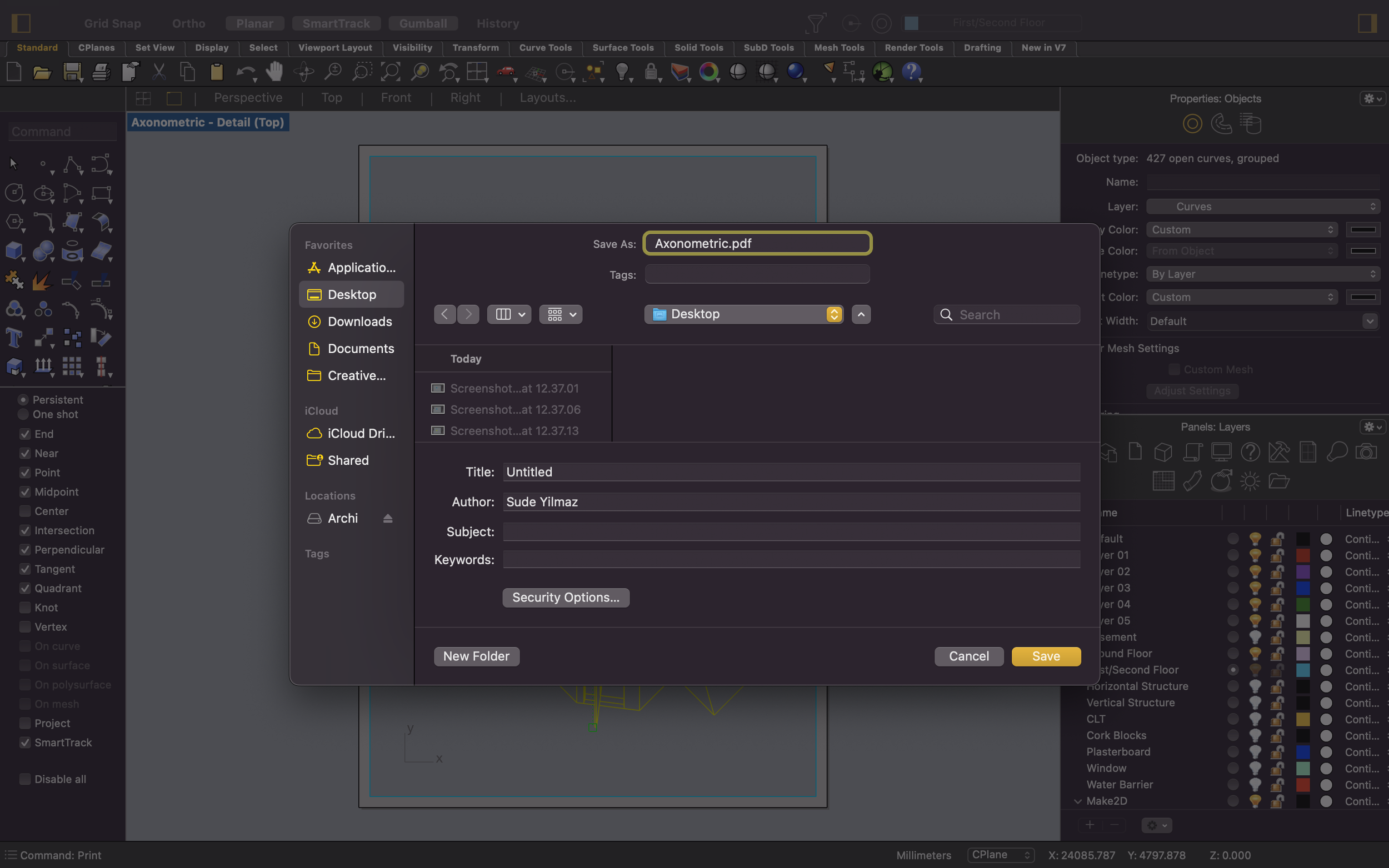Toggle the Midpoint osnap checkbox
Image resolution: width=1389 pixels, height=868 pixels.
pos(24,492)
